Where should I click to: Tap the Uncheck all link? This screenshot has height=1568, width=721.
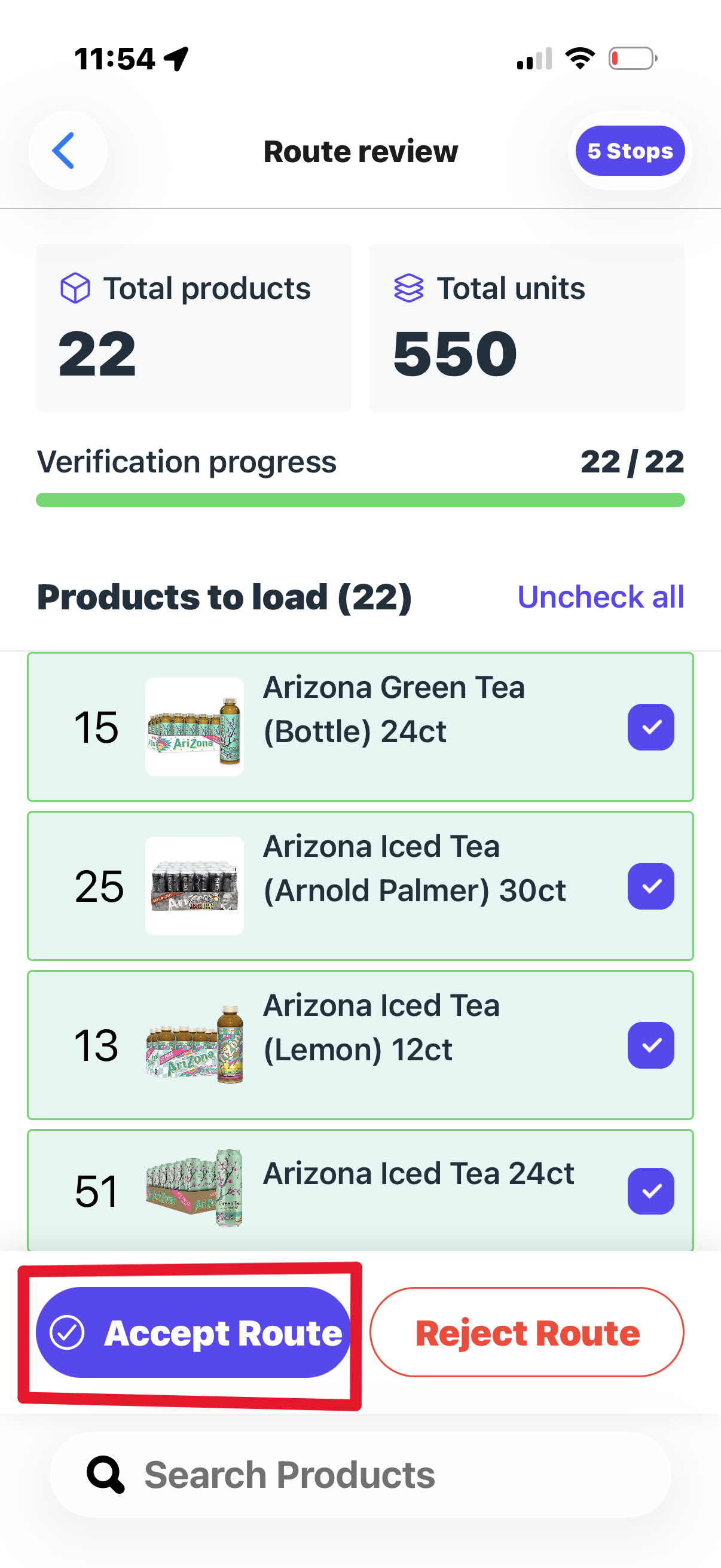click(600, 597)
